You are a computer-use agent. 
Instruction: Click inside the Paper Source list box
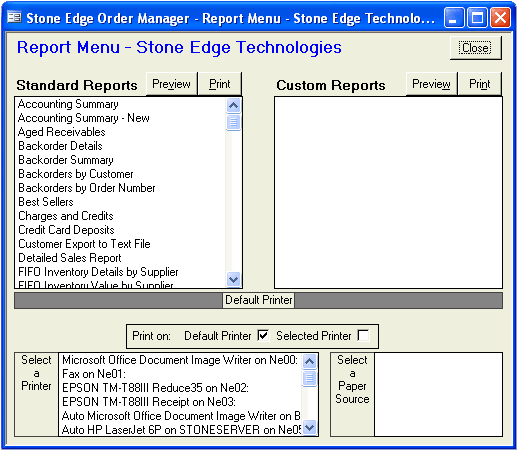tap(438, 395)
